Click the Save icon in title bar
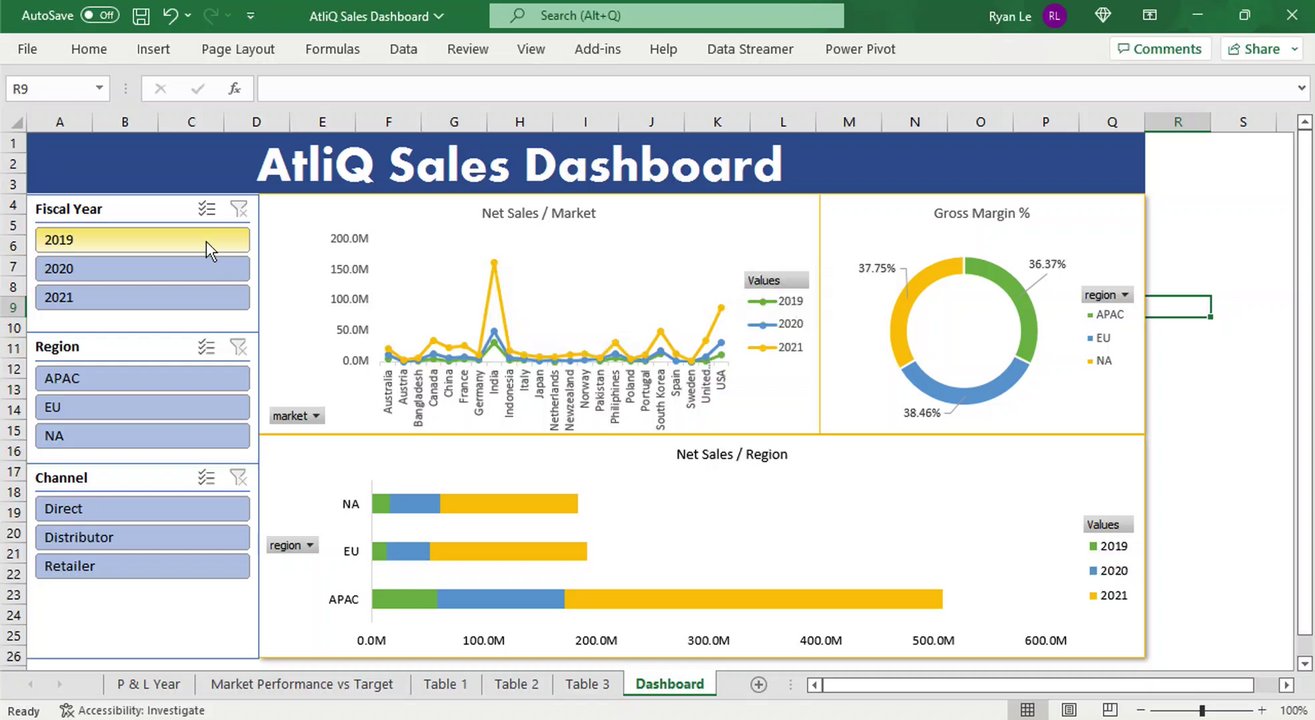 141,16
